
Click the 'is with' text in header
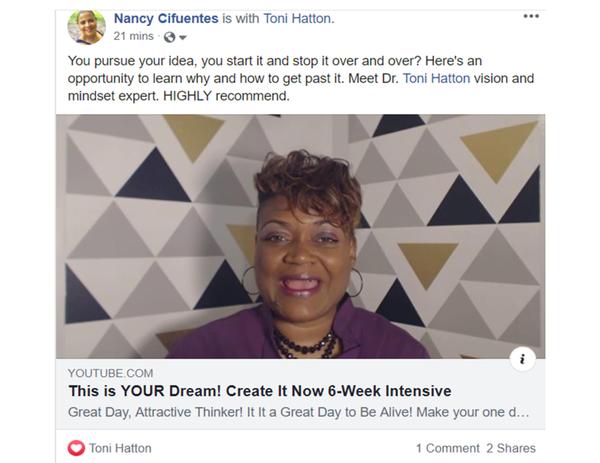pos(241,18)
